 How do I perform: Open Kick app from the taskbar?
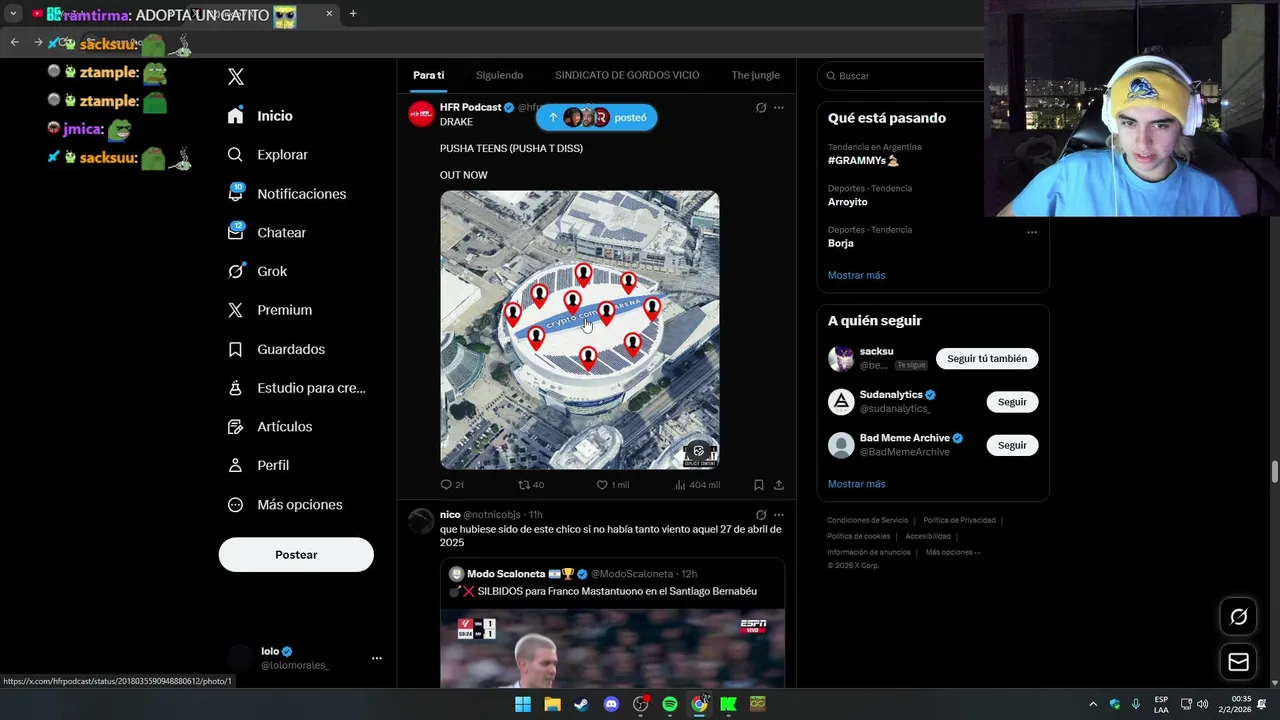[x=728, y=704]
